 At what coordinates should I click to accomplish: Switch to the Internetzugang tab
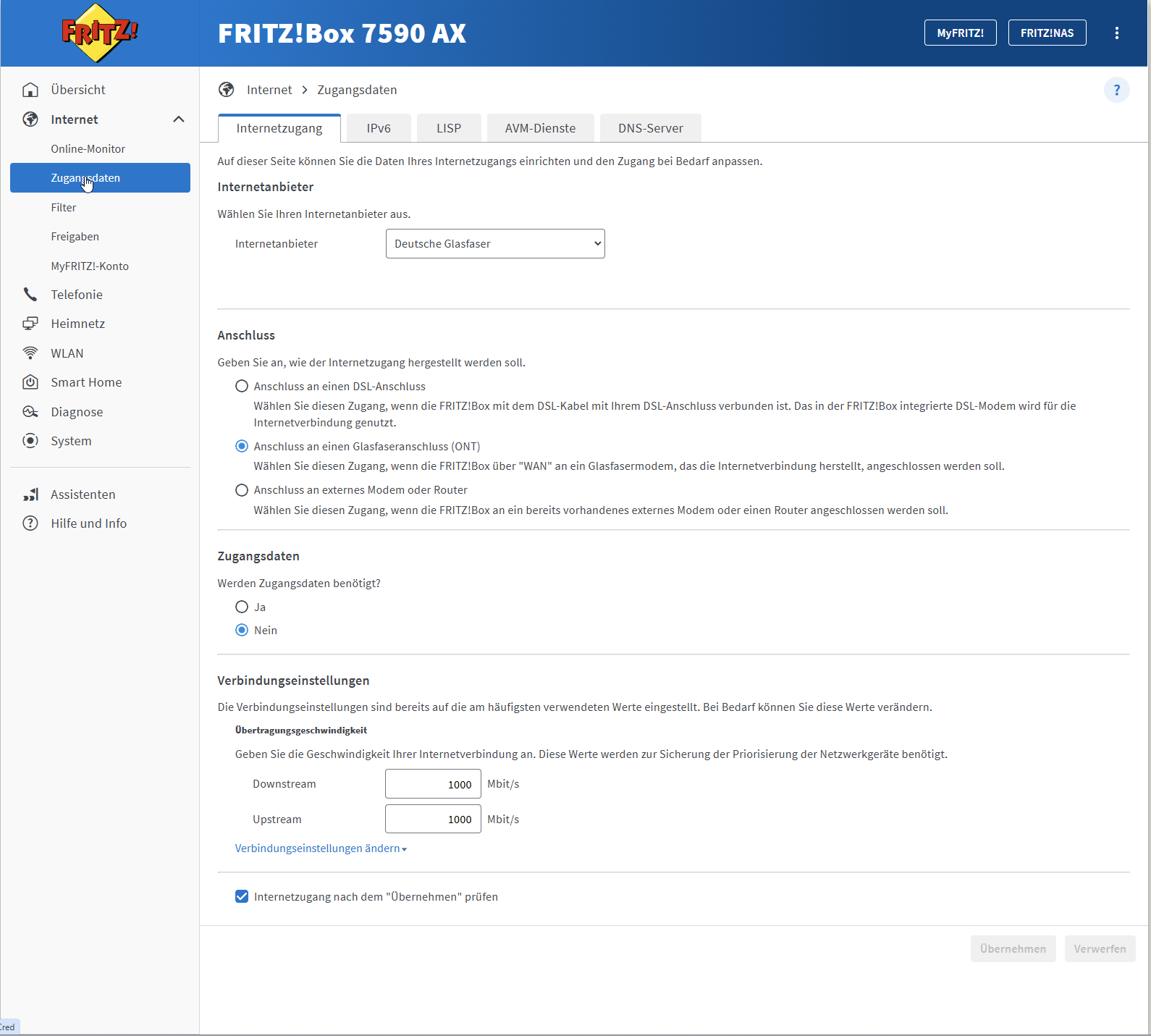[x=279, y=128]
